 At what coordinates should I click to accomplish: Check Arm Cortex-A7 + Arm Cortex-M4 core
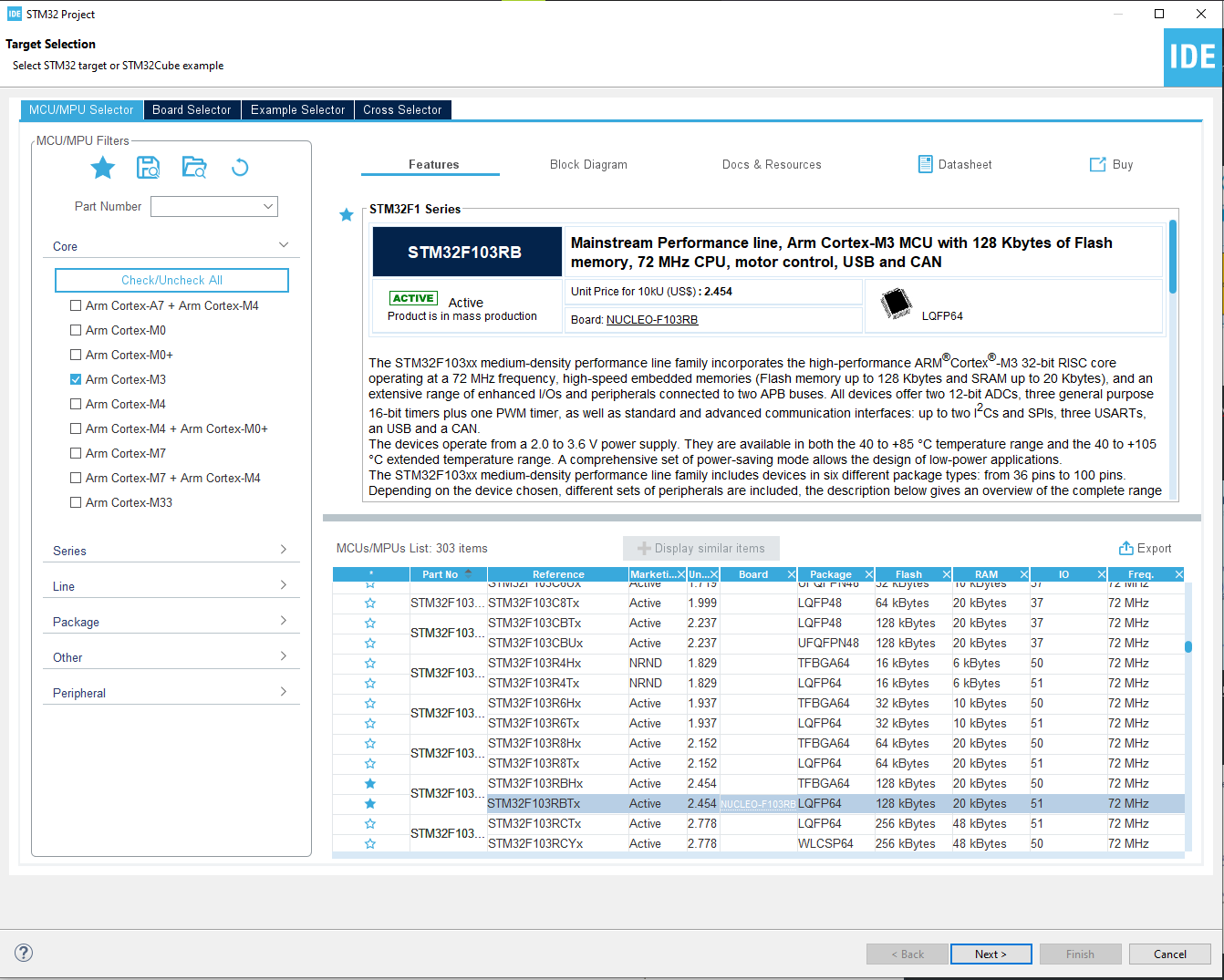click(76, 305)
